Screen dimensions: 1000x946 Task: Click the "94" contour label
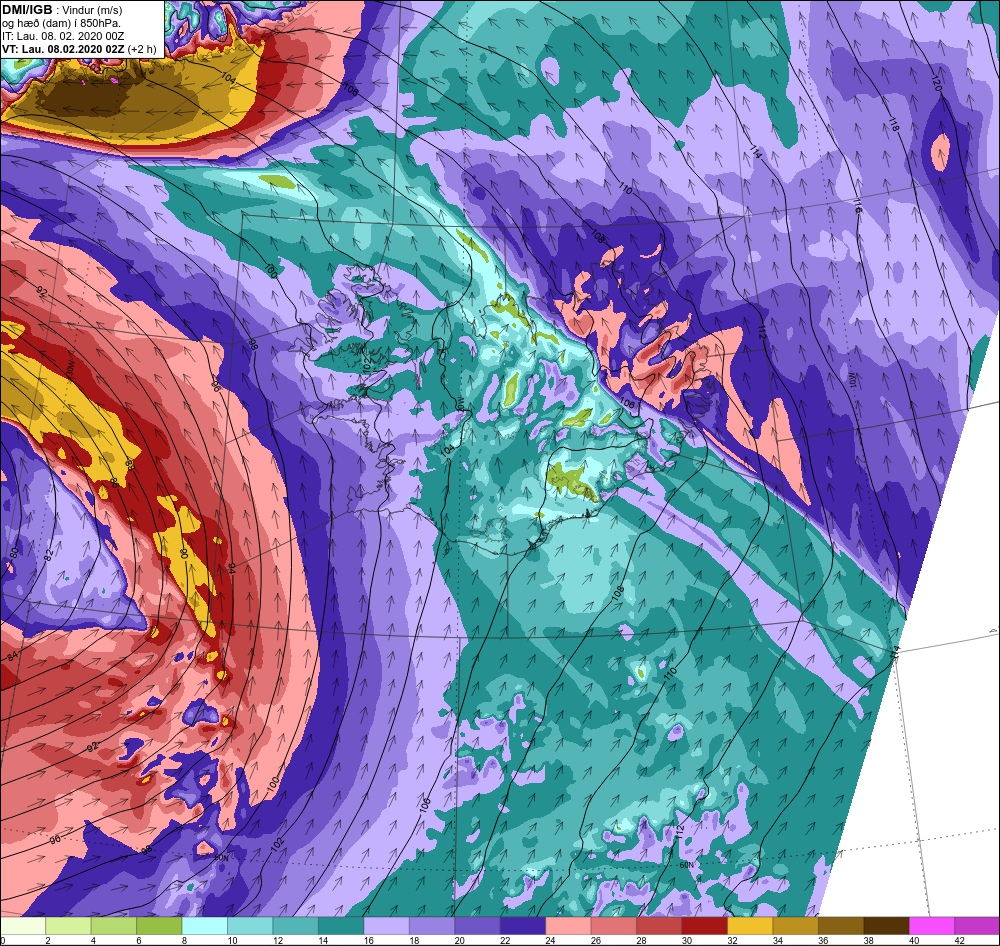click(x=232, y=568)
